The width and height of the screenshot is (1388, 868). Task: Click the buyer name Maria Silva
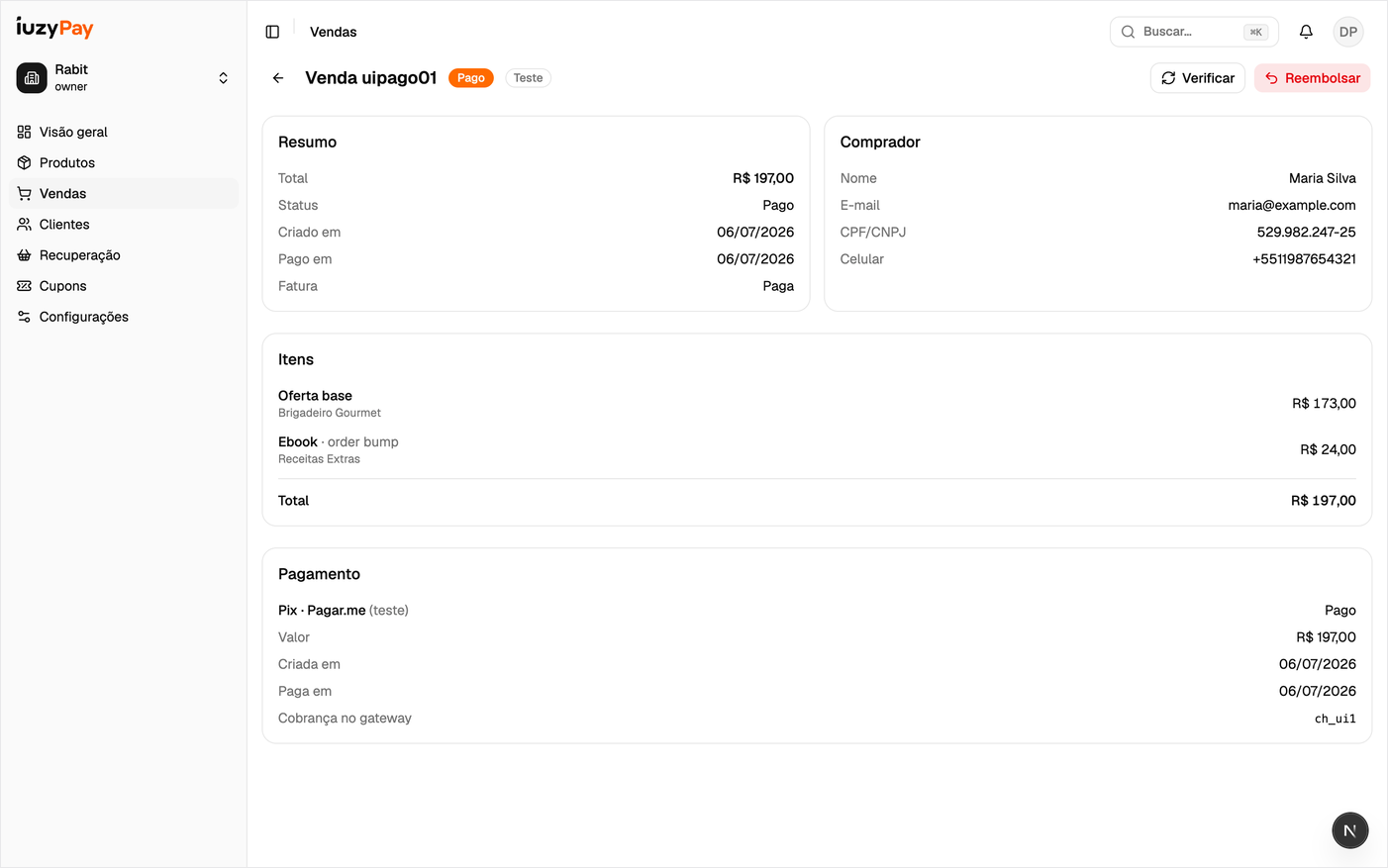click(1323, 178)
